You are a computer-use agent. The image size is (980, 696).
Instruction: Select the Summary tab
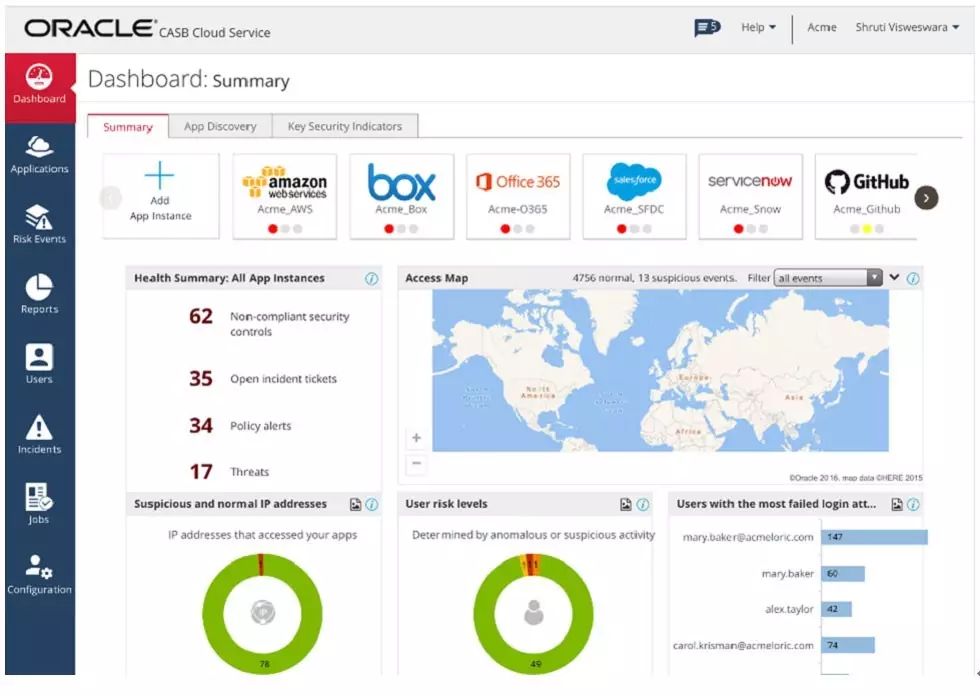(128, 127)
